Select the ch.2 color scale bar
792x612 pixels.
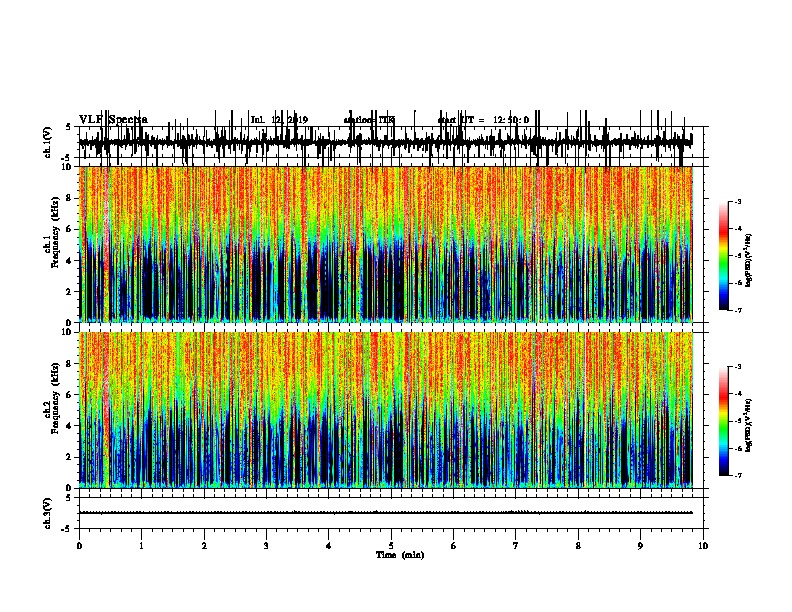[x=724, y=421]
